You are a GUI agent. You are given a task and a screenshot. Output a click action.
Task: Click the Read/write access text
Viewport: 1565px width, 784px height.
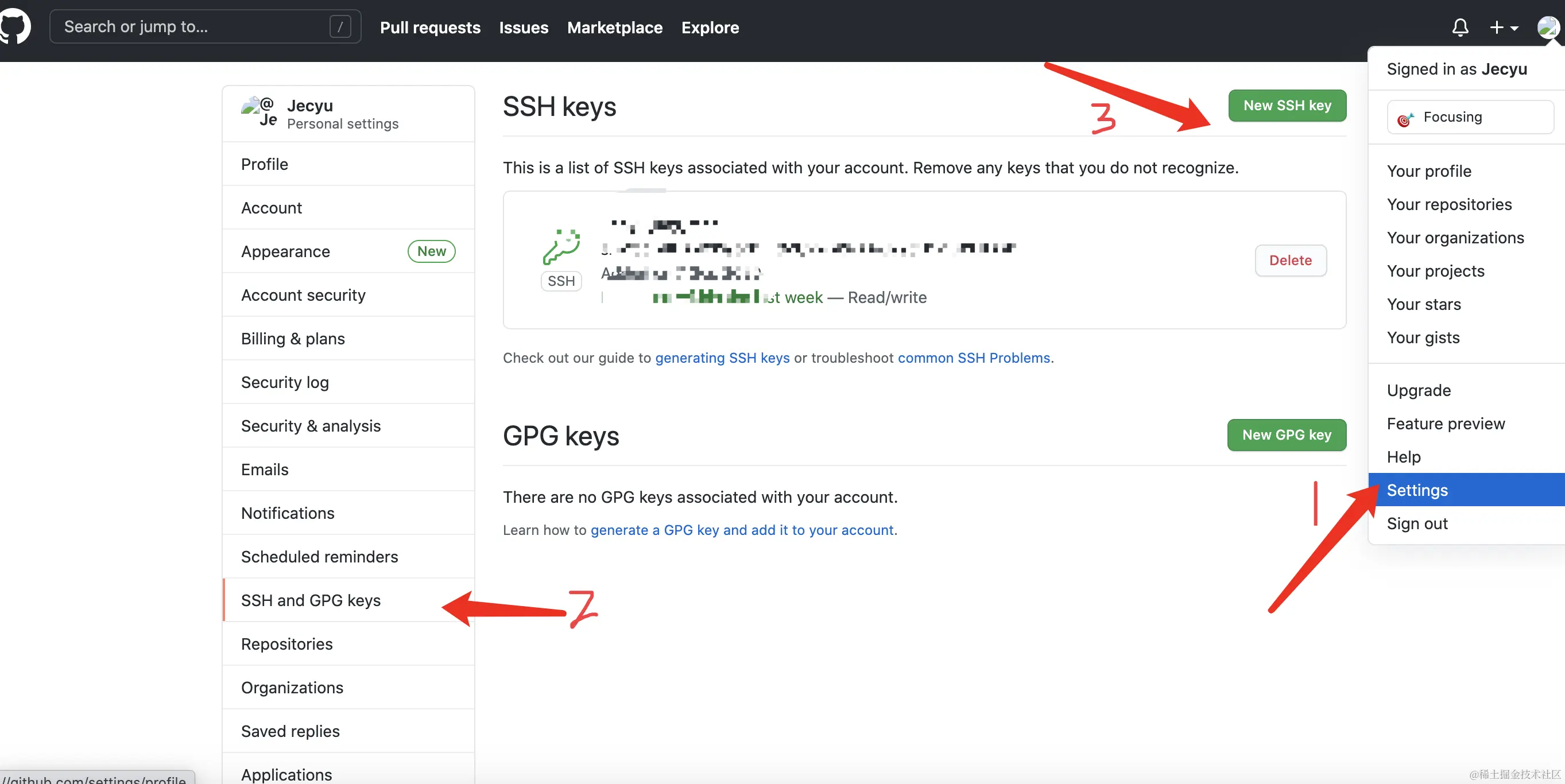[x=887, y=297]
